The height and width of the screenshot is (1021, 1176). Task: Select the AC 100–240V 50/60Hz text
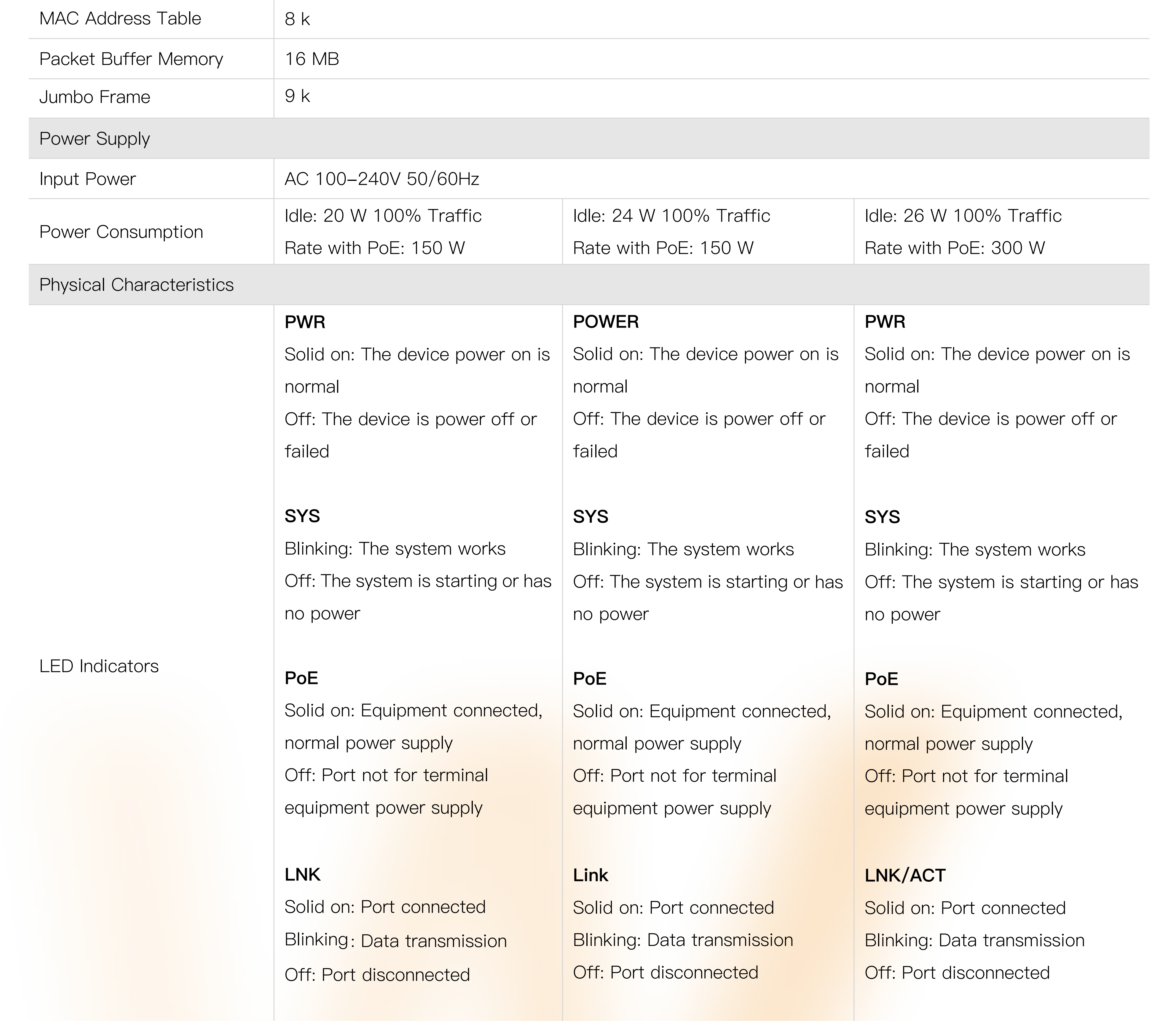[382, 179]
